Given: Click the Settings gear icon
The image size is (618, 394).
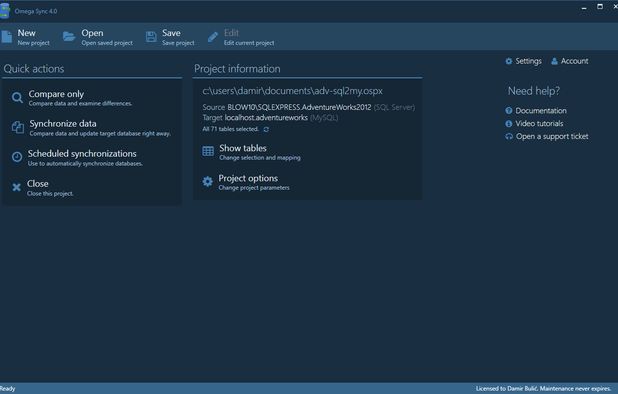Looking at the screenshot, I should (509, 61).
